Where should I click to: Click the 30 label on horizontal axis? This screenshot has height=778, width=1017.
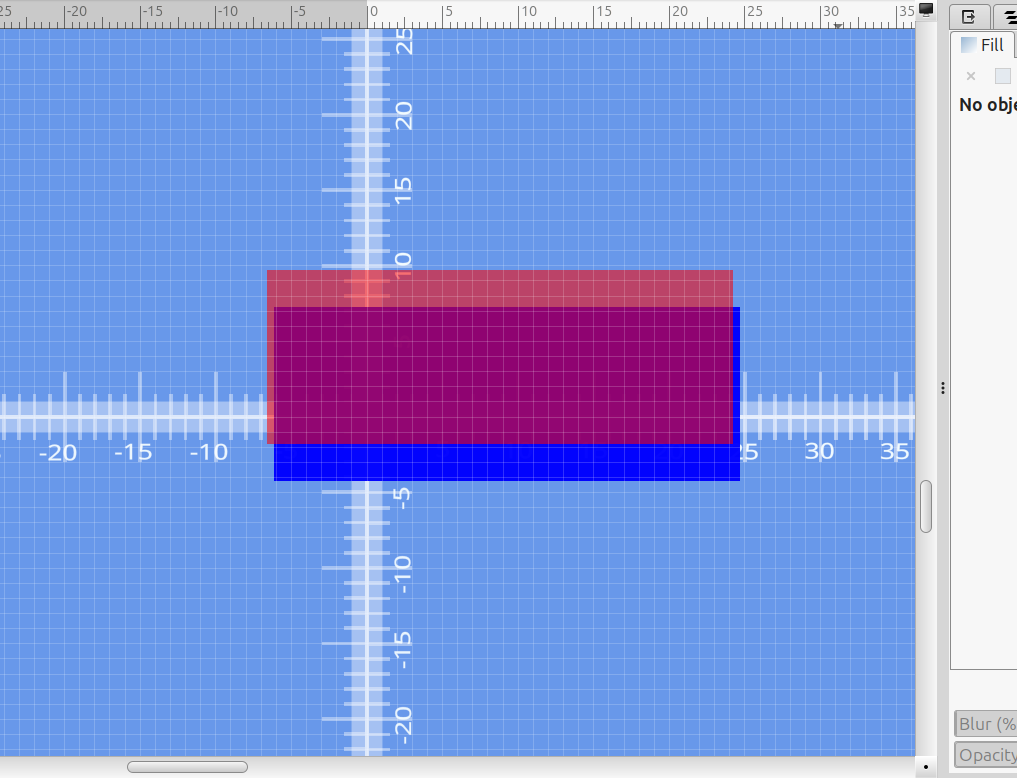[819, 452]
